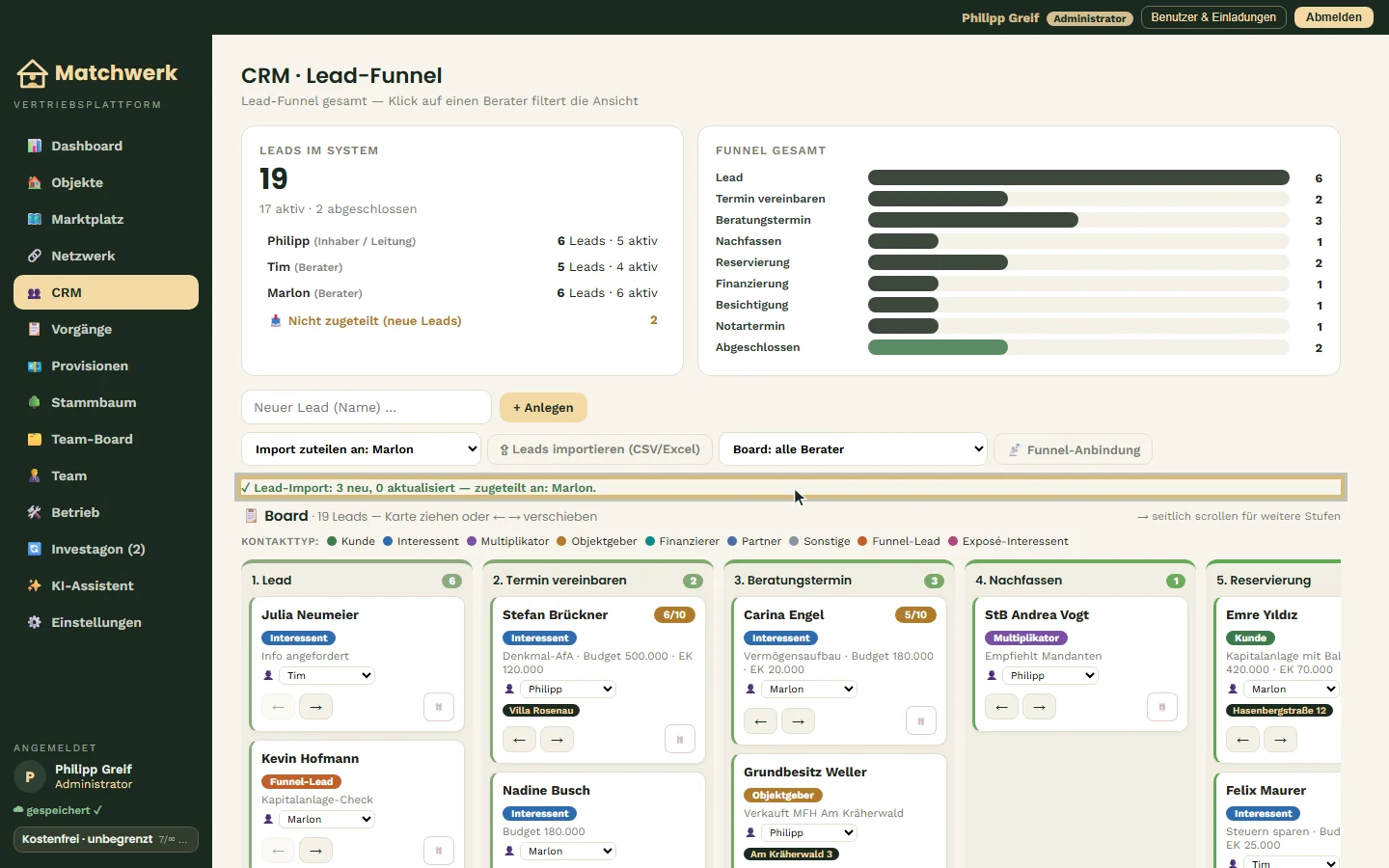Focus the 'Neuer Lead (Name)' input field
The height and width of the screenshot is (868, 1389).
click(367, 407)
